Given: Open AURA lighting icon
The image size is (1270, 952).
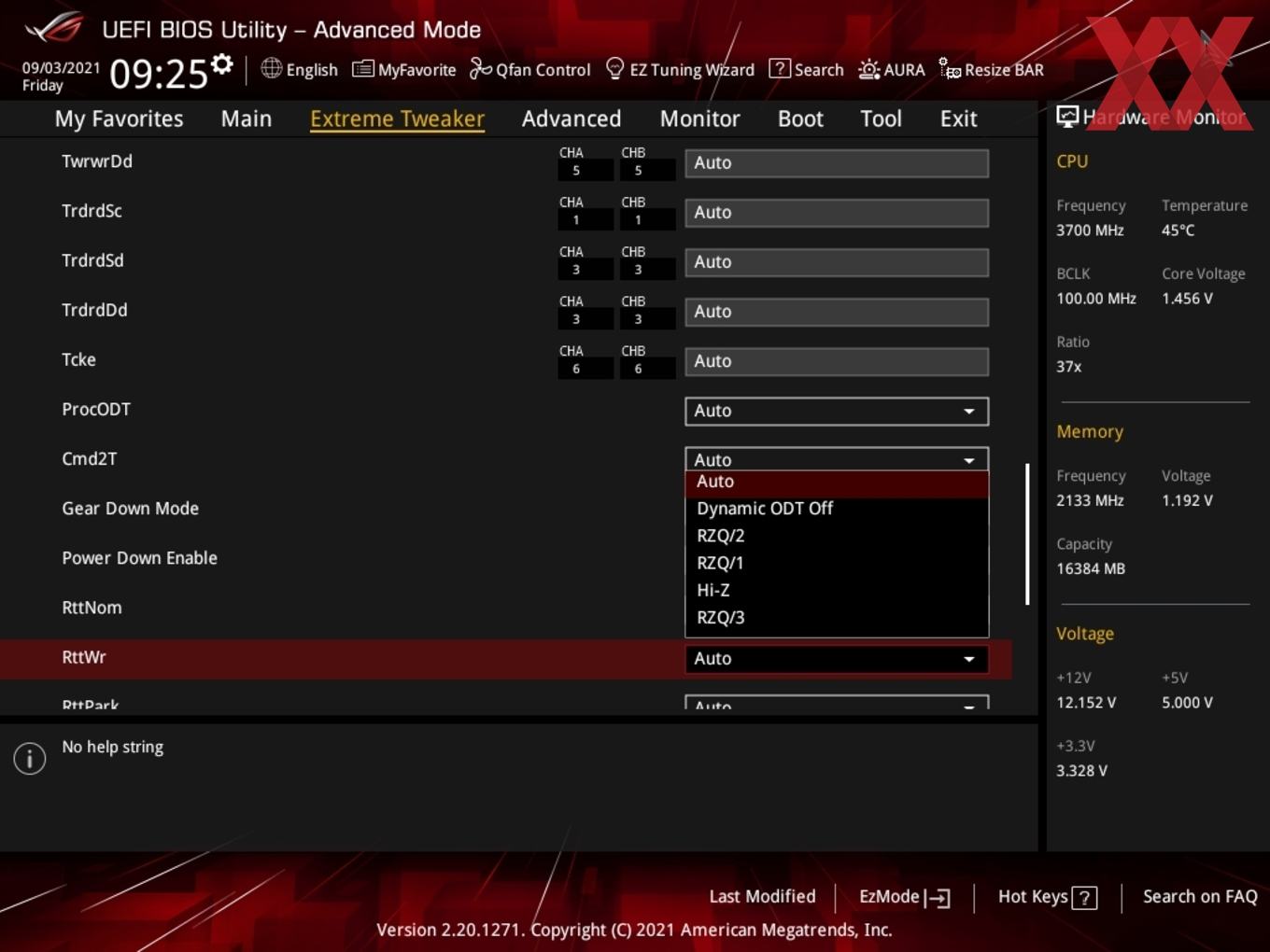Looking at the screenshot, I should pyautogui.click(x=868, y=69).
